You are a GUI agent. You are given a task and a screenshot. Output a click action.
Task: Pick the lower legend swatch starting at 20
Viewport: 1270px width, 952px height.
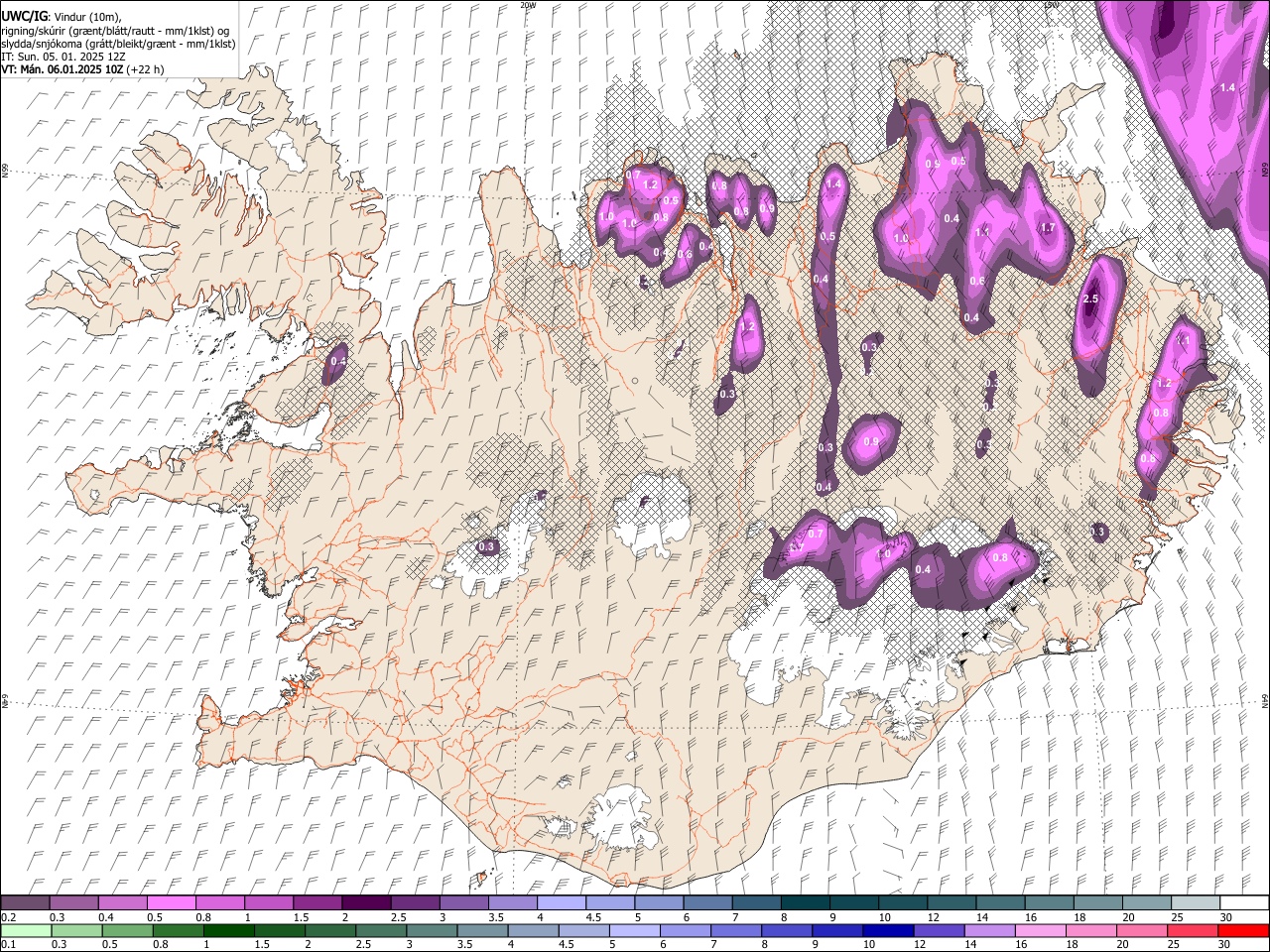click(x=1142, y=930)
